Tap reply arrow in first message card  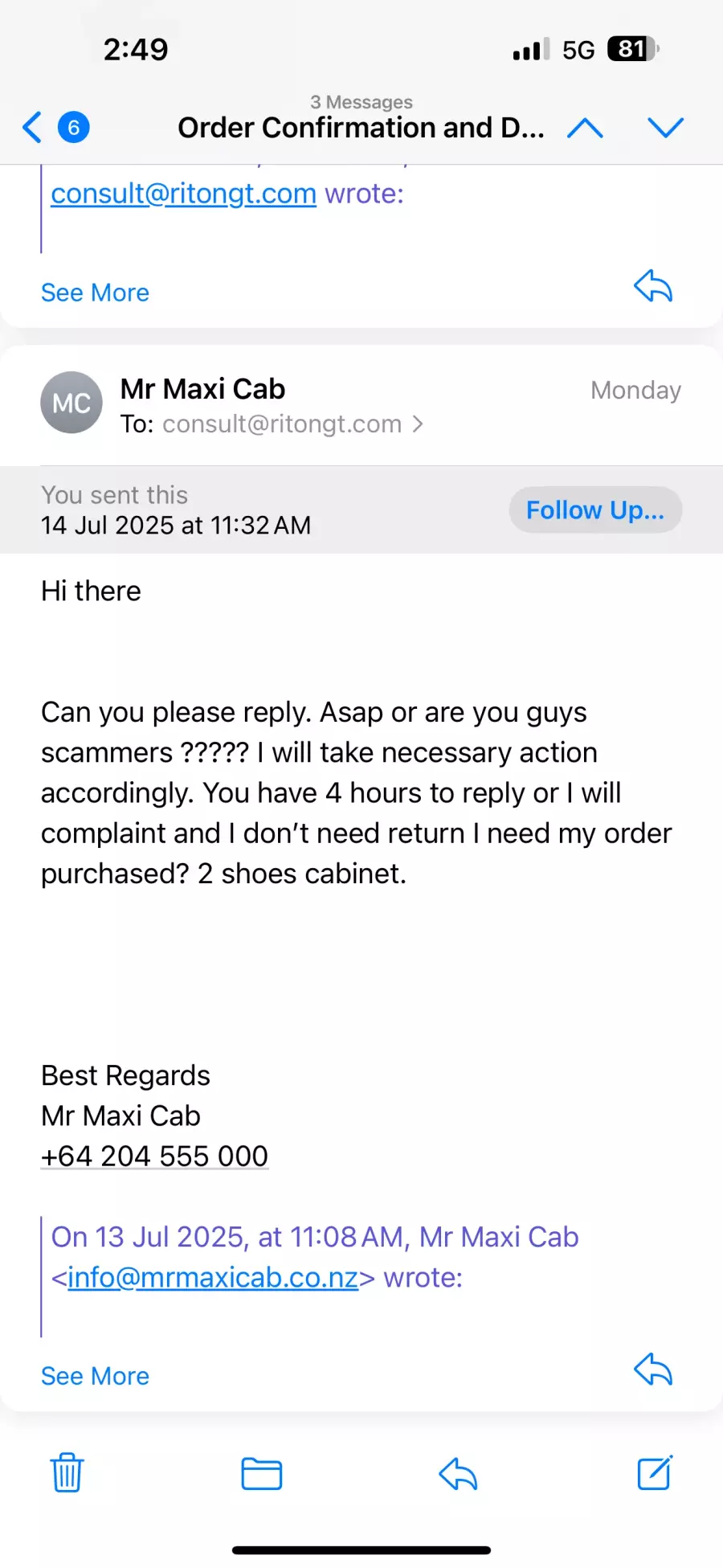653,286
